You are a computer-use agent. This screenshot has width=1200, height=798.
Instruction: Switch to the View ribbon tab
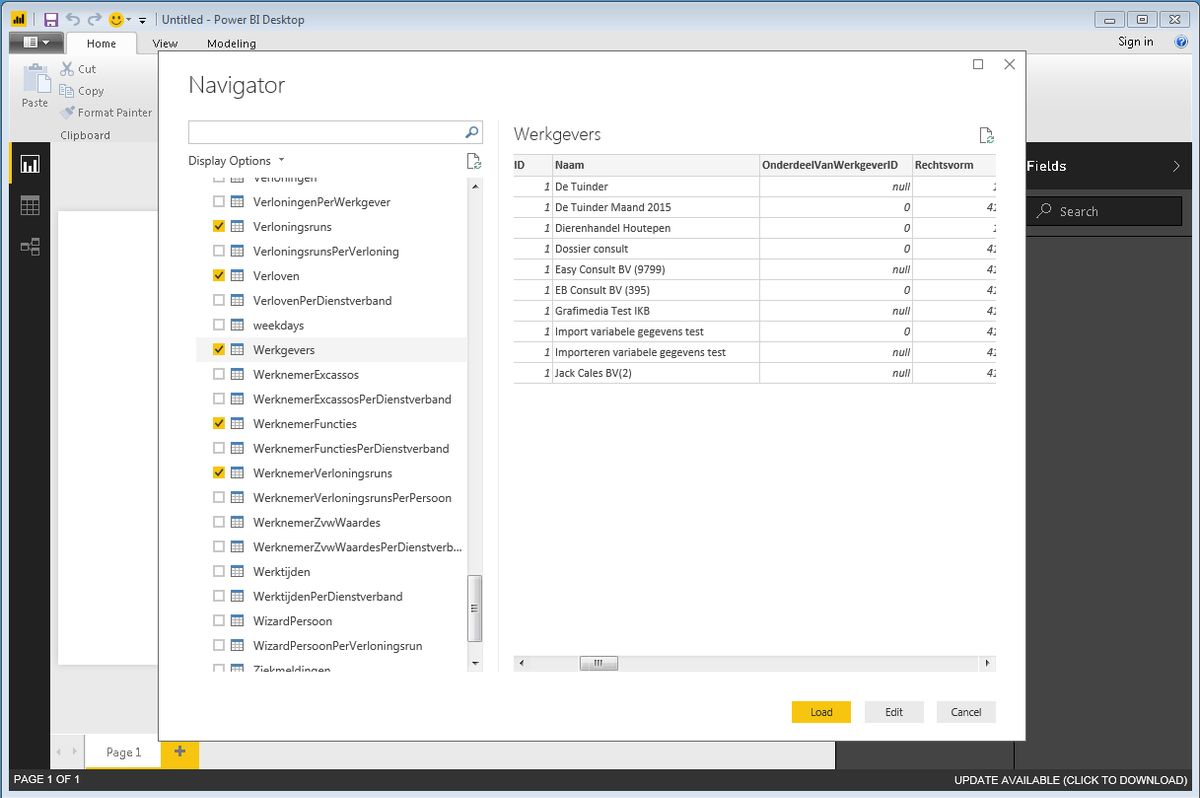coord(165,43)
